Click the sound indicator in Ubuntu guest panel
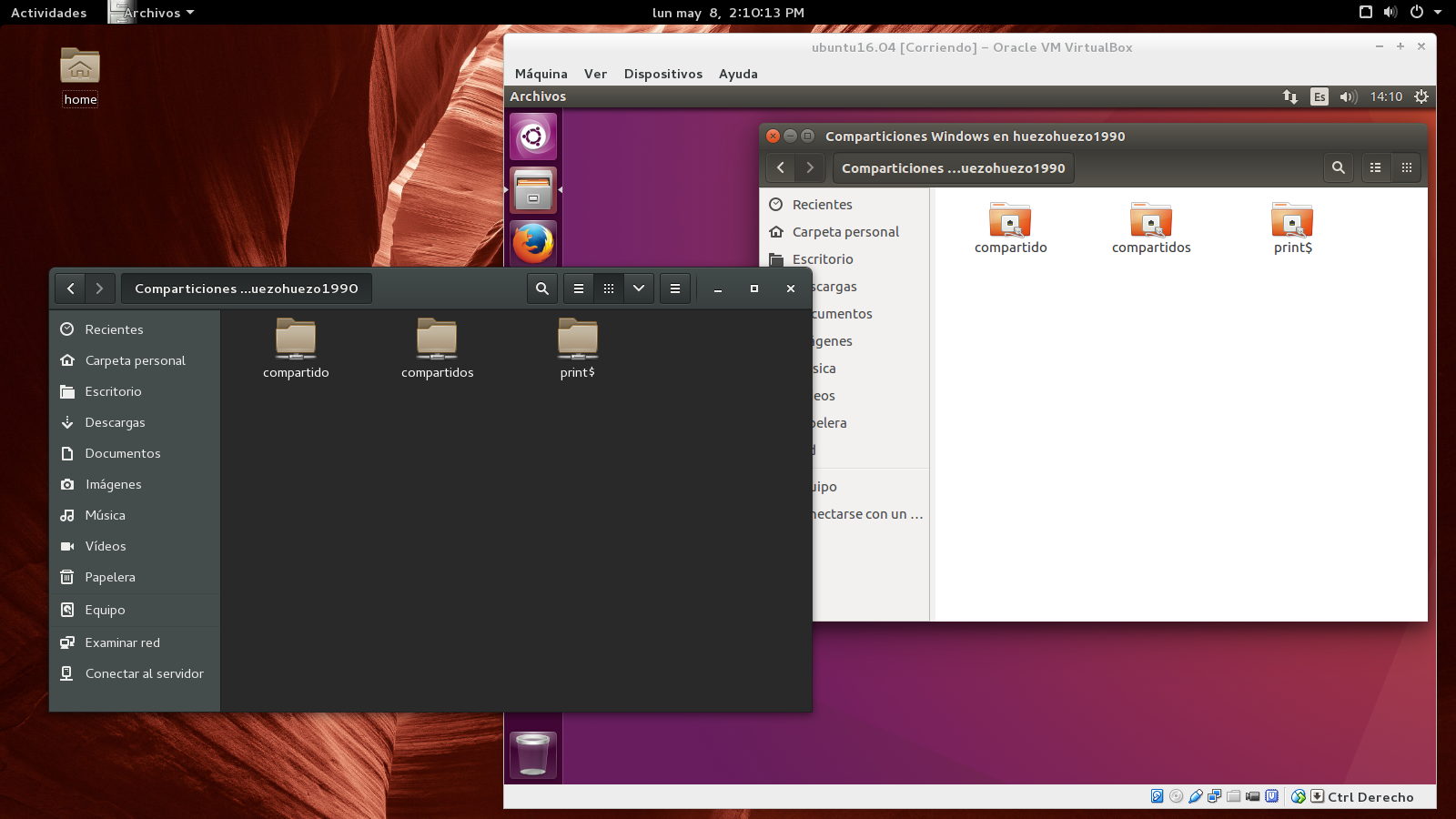This screenshot has width=1456, height=819. click(1349, 96)
